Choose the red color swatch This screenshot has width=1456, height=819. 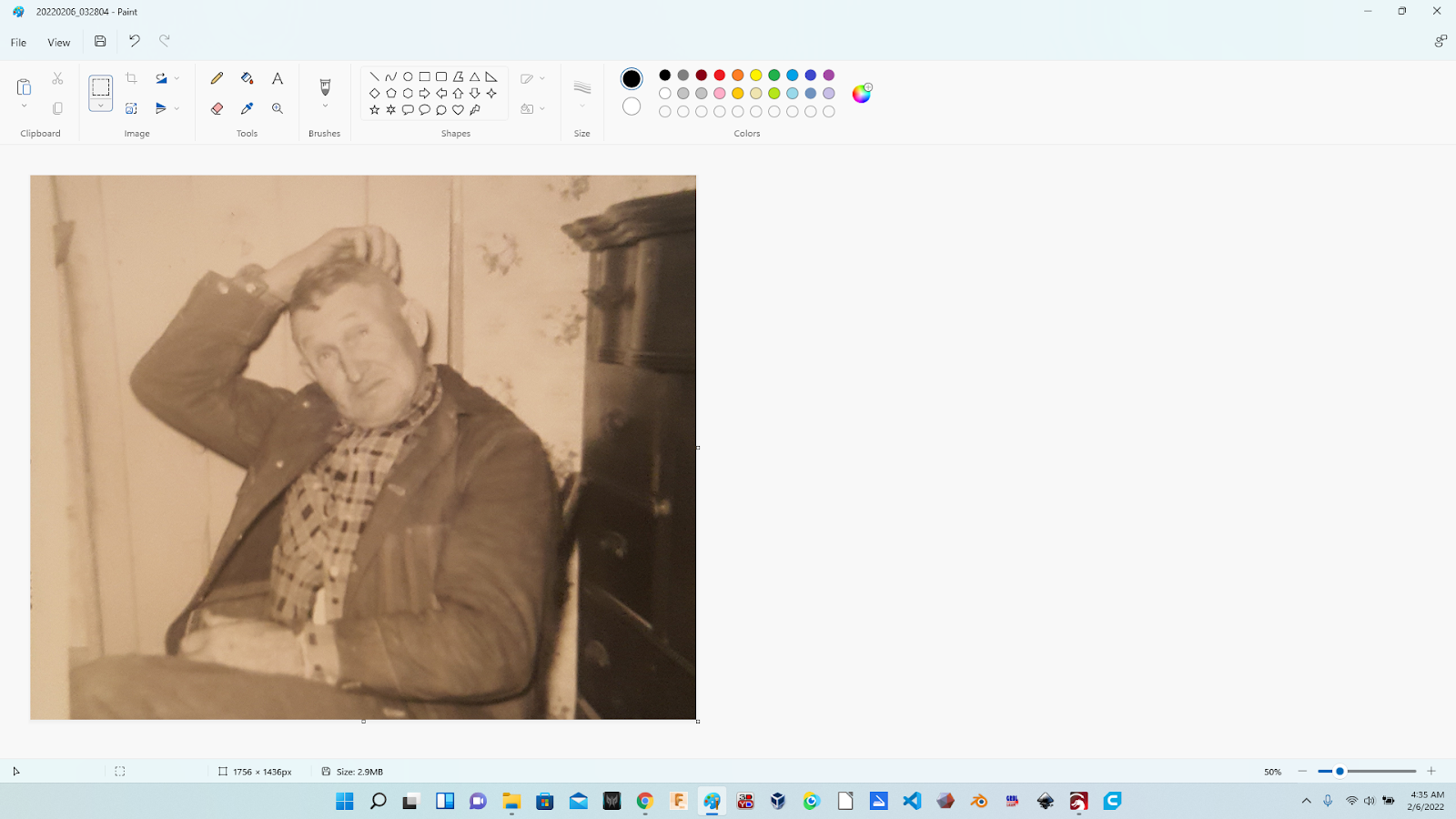click(720, 75)
